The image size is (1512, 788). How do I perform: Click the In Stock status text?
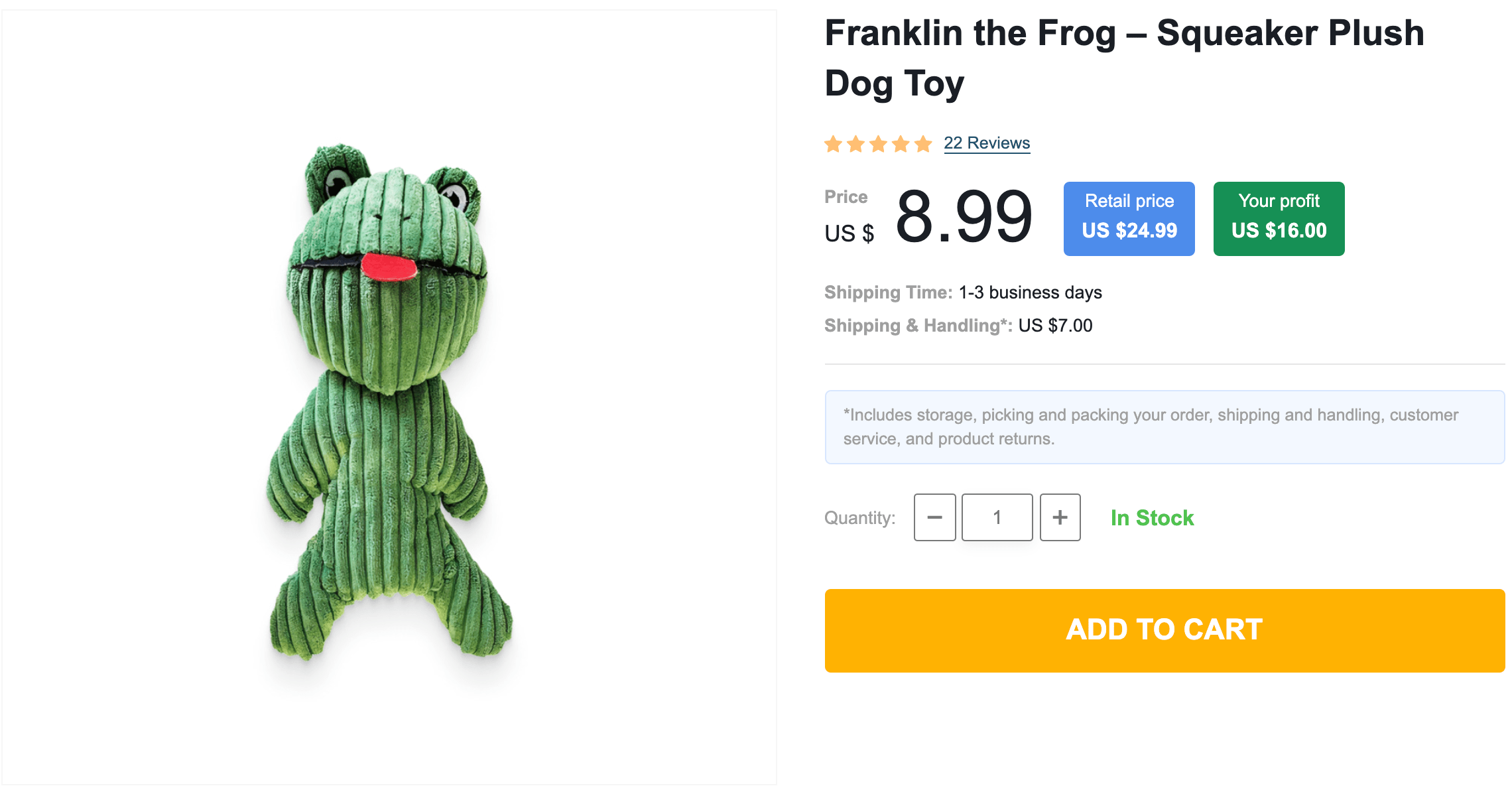[x=1152, y=518]
